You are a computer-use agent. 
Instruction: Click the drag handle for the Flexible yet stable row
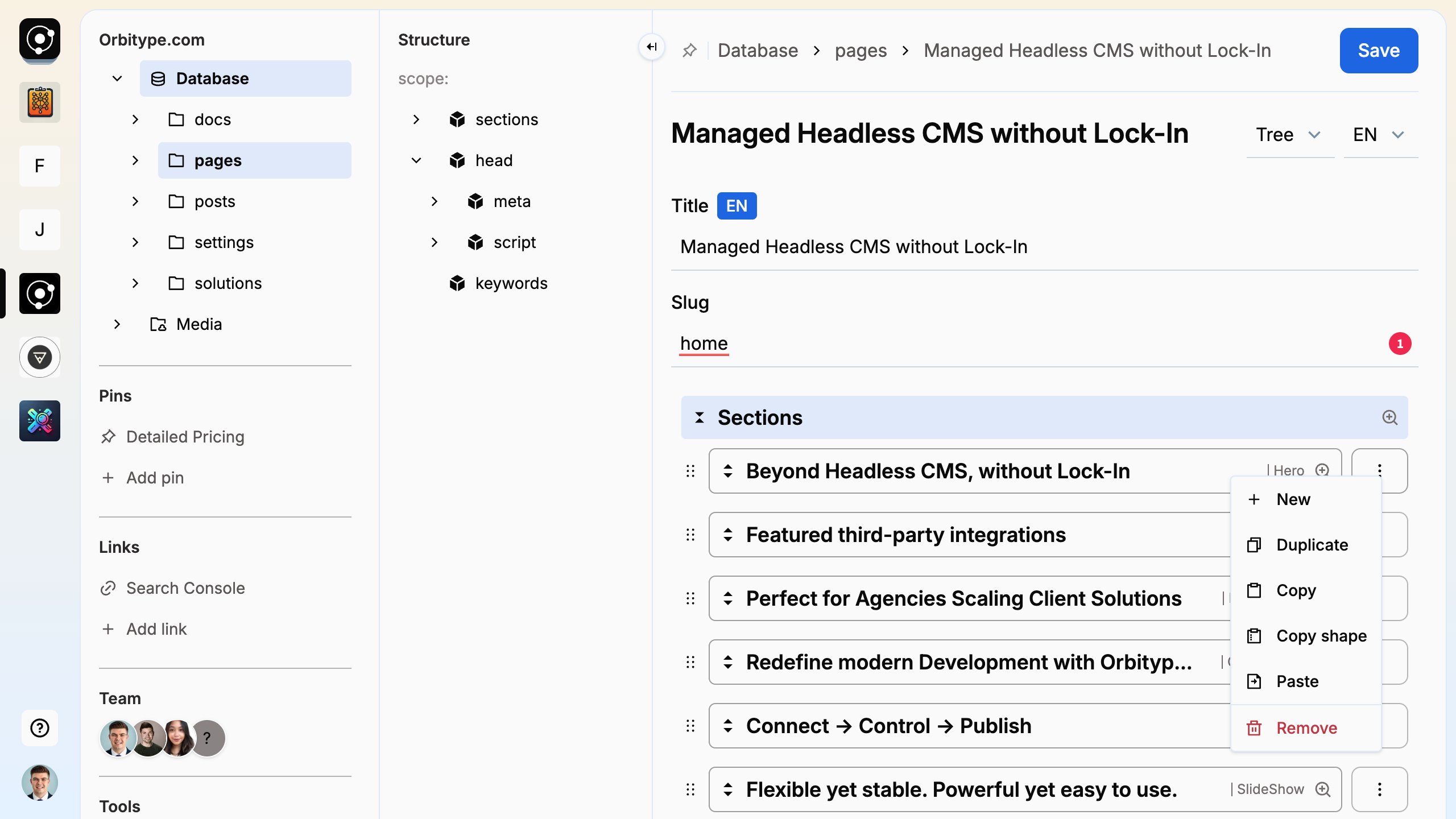coord(690,789)
